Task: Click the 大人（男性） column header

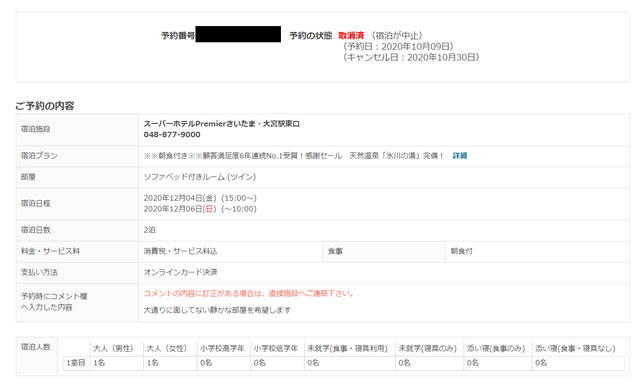Action: [113, 349]
